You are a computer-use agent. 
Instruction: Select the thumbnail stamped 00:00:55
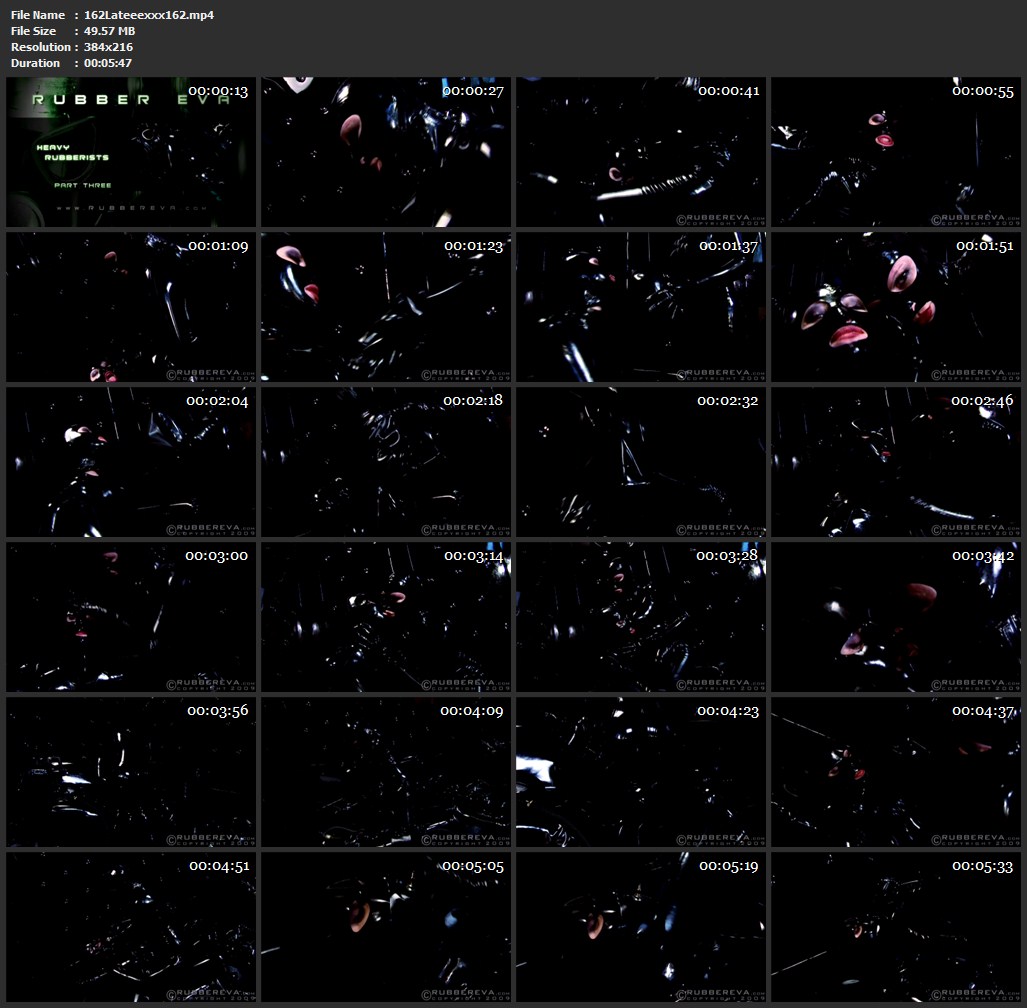tap(895, 152)
